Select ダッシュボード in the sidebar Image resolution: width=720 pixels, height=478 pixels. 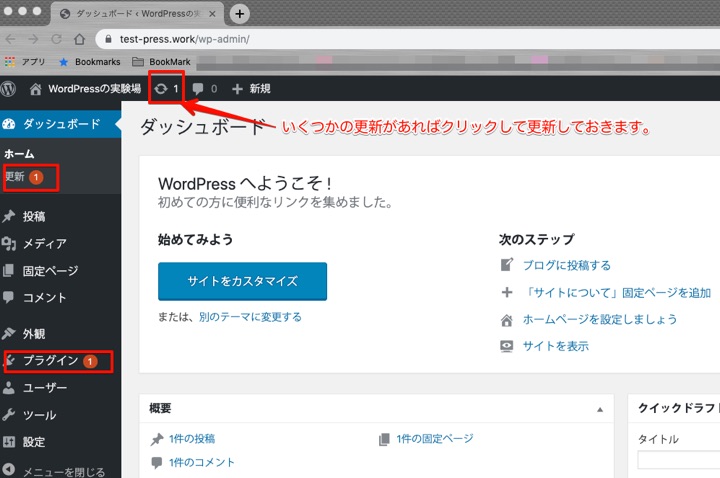point(60,124)
